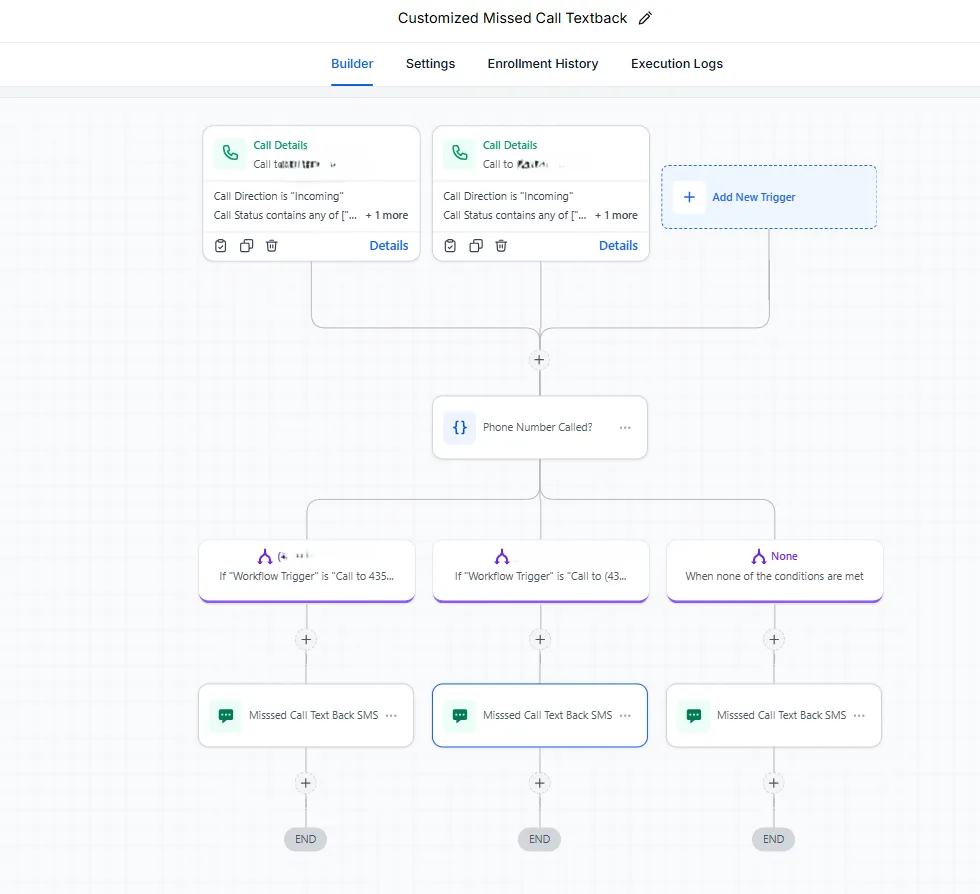This screenshot has height=894, width=980.
Task: Open right Misssed Call Text Back SMS action
Action: click(x=774, y=715)
